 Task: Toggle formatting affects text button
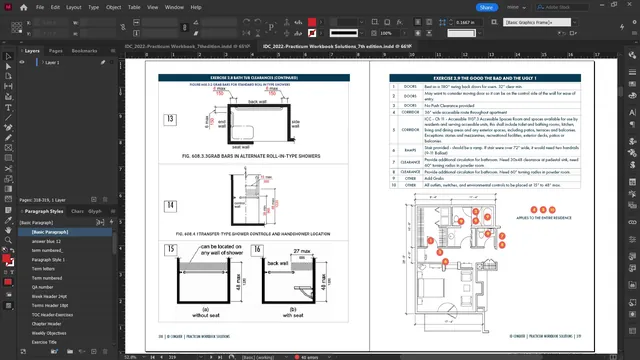coord(12,272)
